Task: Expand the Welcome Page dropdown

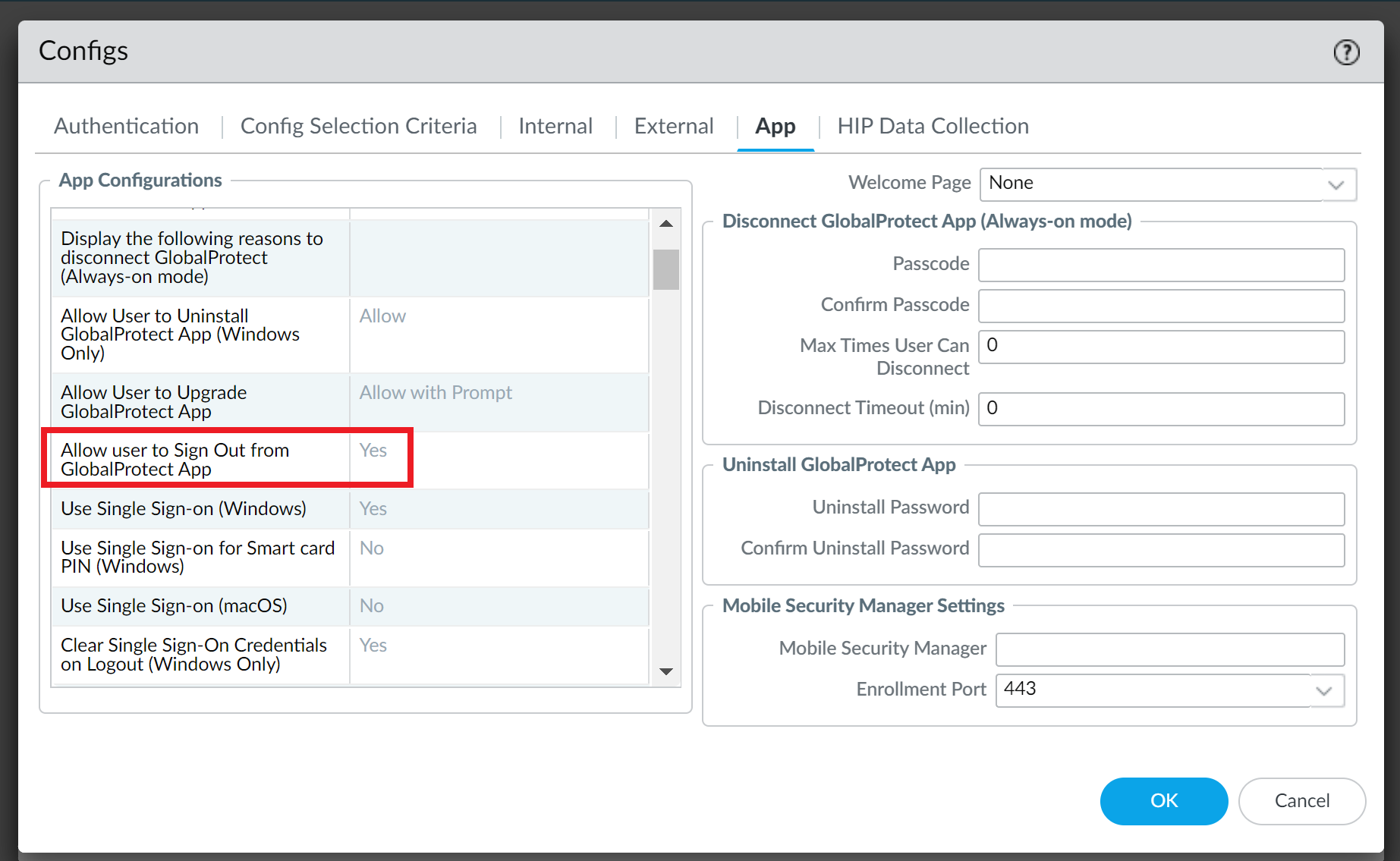Action: pyautogui.click(x=1337, y=184)
